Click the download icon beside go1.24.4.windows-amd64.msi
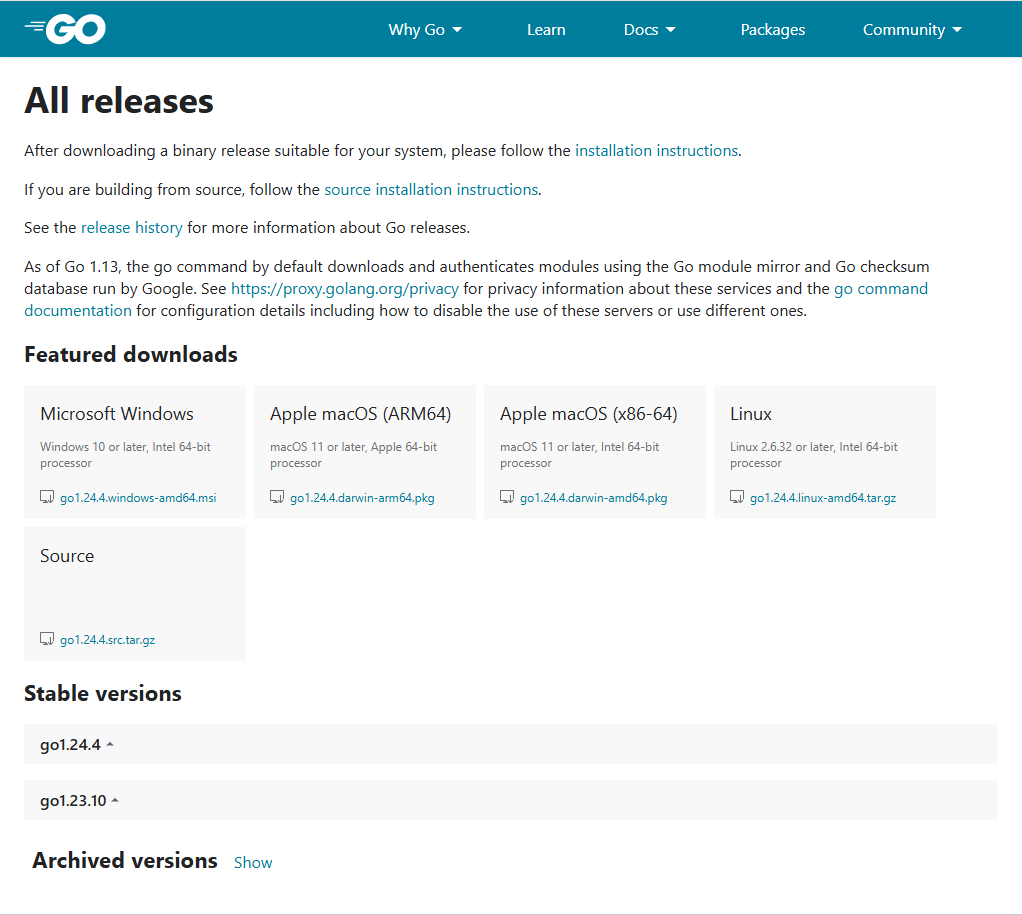Viewport: 1022px width, 915px height. coord(47,497)
